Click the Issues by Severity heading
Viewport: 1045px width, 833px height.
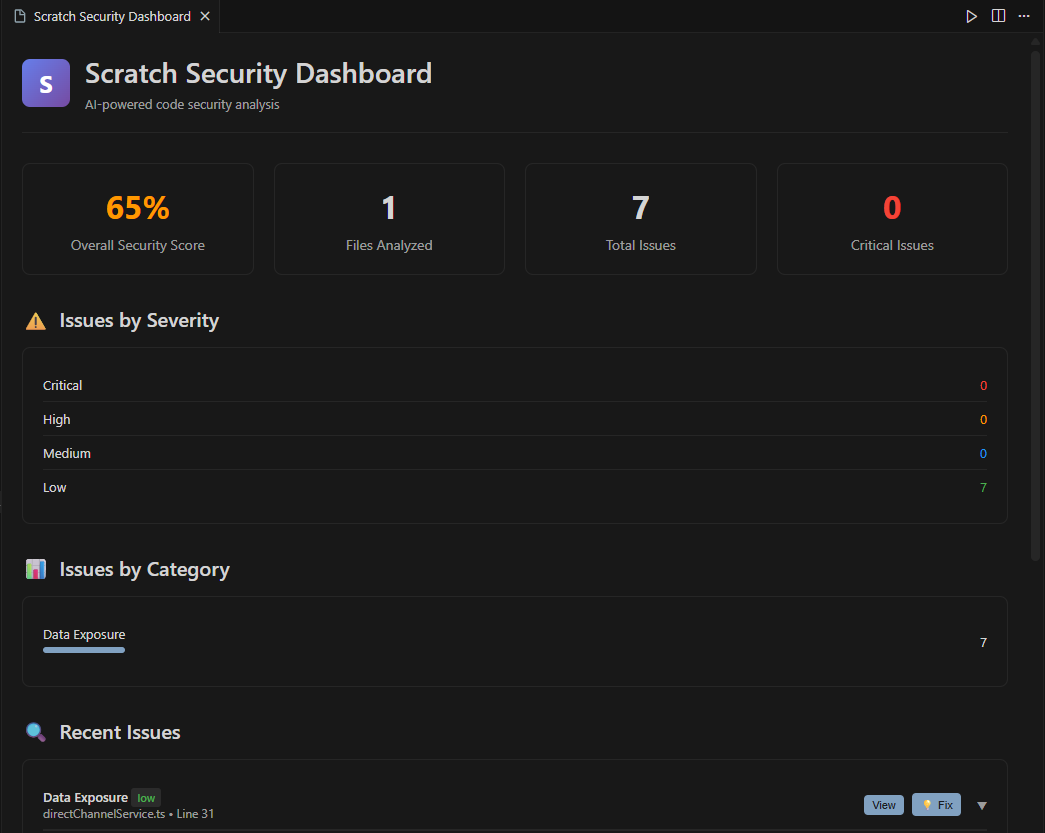coord(139,321)
